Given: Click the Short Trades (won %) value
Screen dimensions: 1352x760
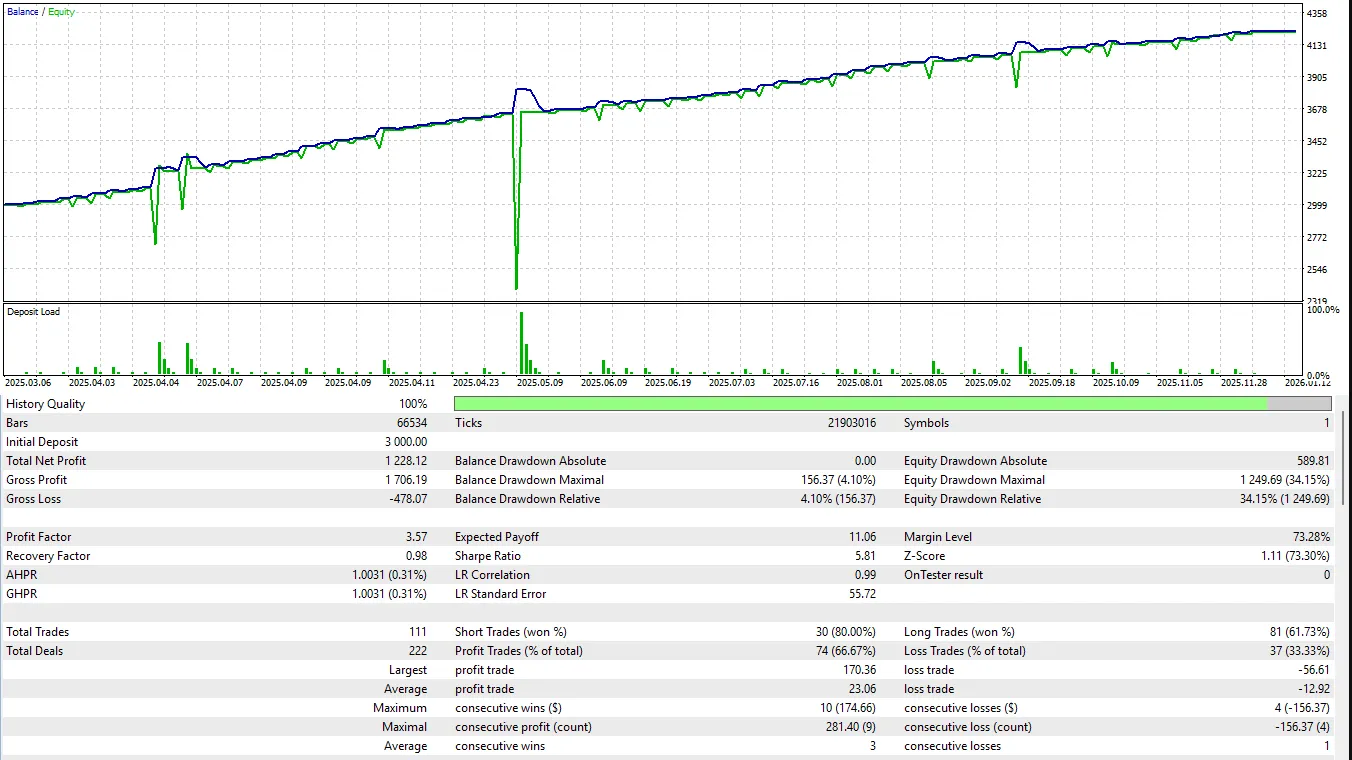Looking at the screenshot, I should tap(846, 632).
